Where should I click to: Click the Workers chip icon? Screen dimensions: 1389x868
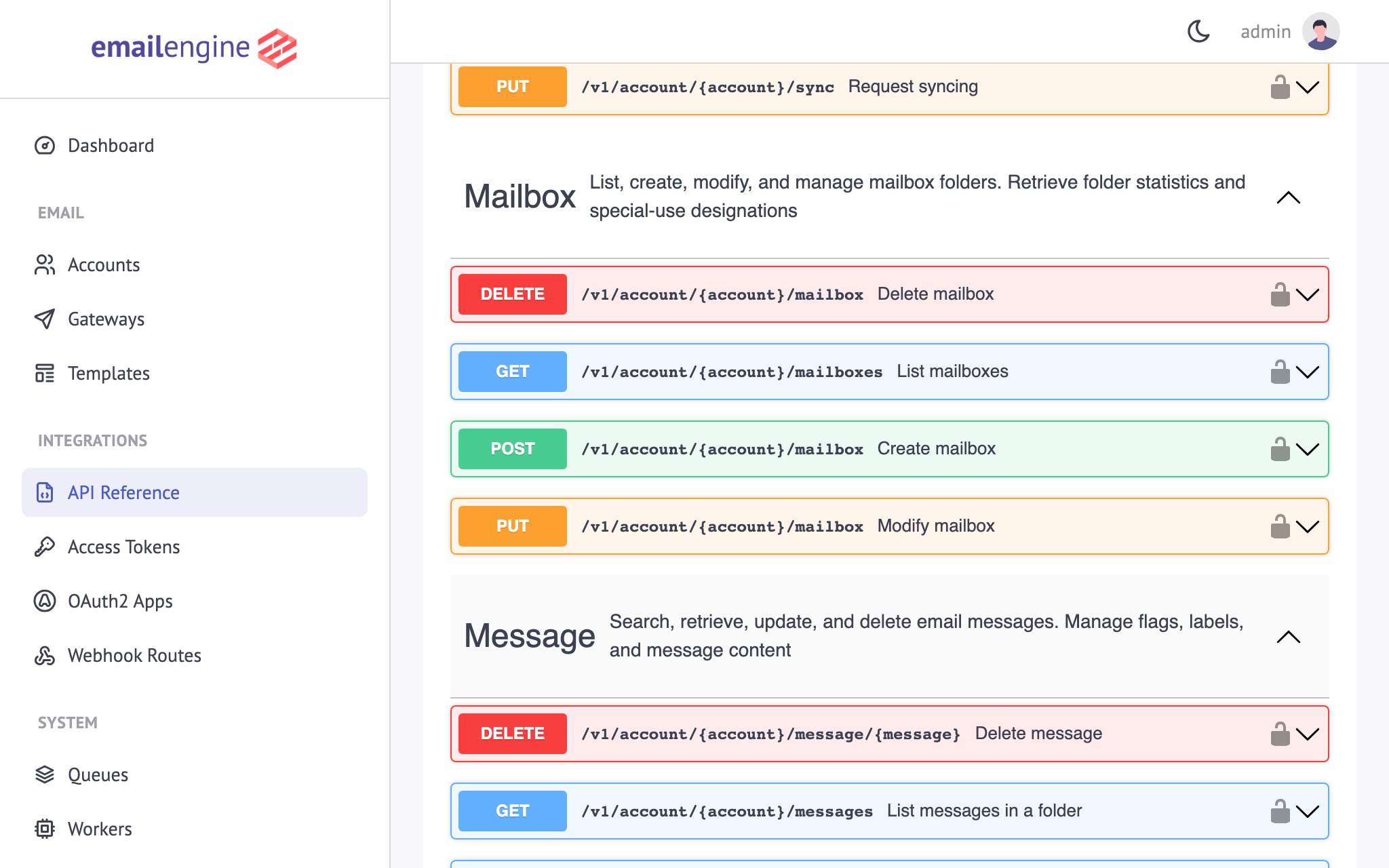click(45, 829)
